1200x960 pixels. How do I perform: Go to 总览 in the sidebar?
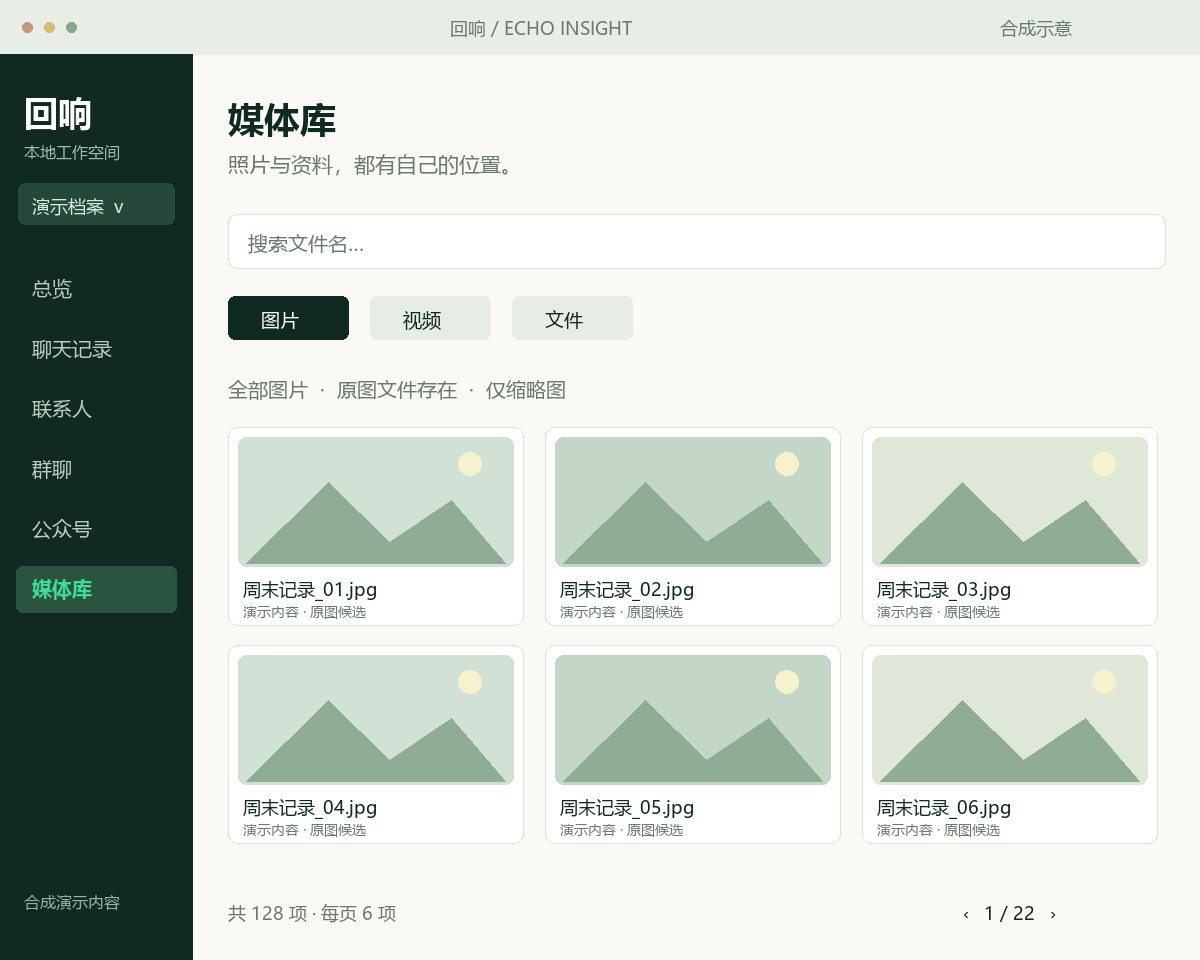coord(52,289)
